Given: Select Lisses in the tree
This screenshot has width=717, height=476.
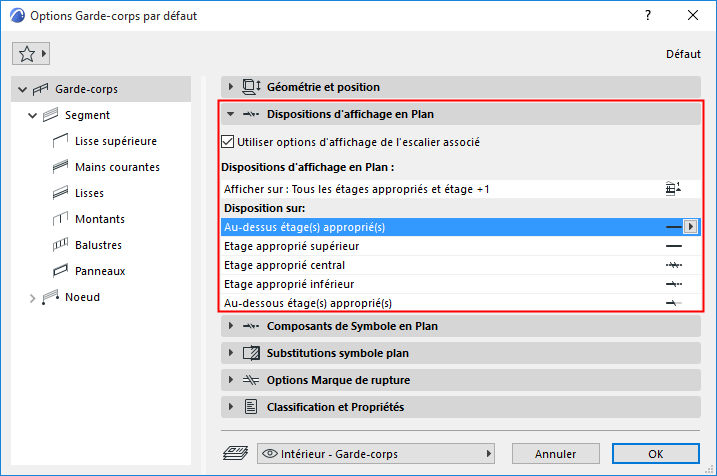Looking at the screenshot, I should pyautogui.click(x=89, y=193).
